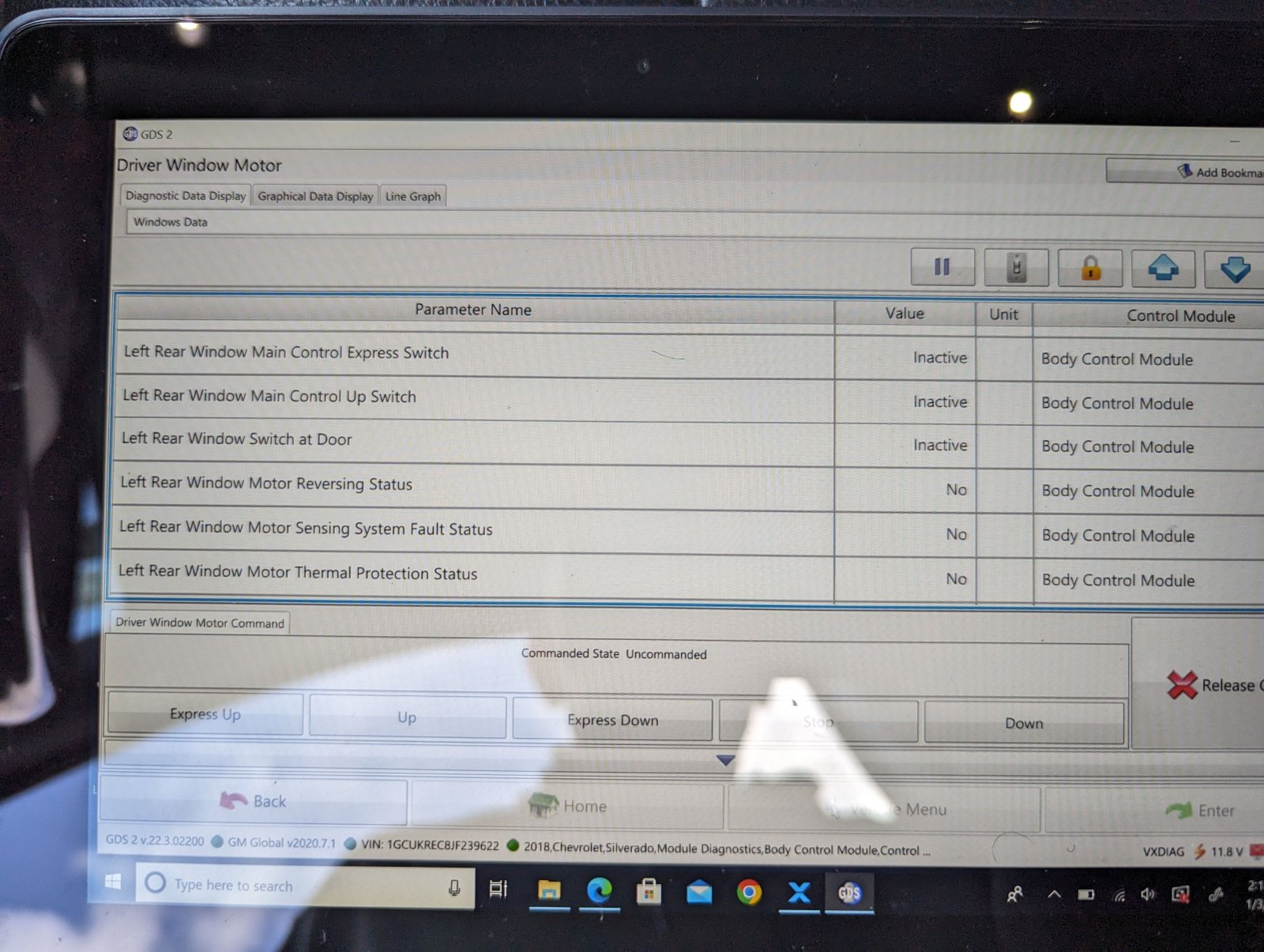The width and height of the screenshot is (1264, 952).
Task: Open the blue X app on the taskbar
Action: [799, 893]
